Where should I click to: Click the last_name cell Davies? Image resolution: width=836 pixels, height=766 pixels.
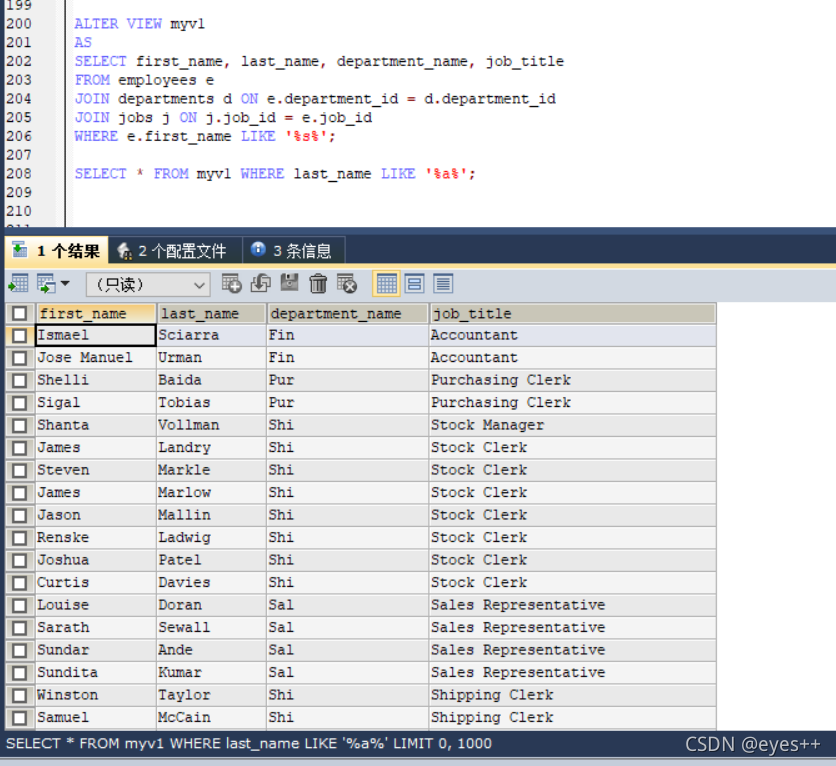pos(211,583)
